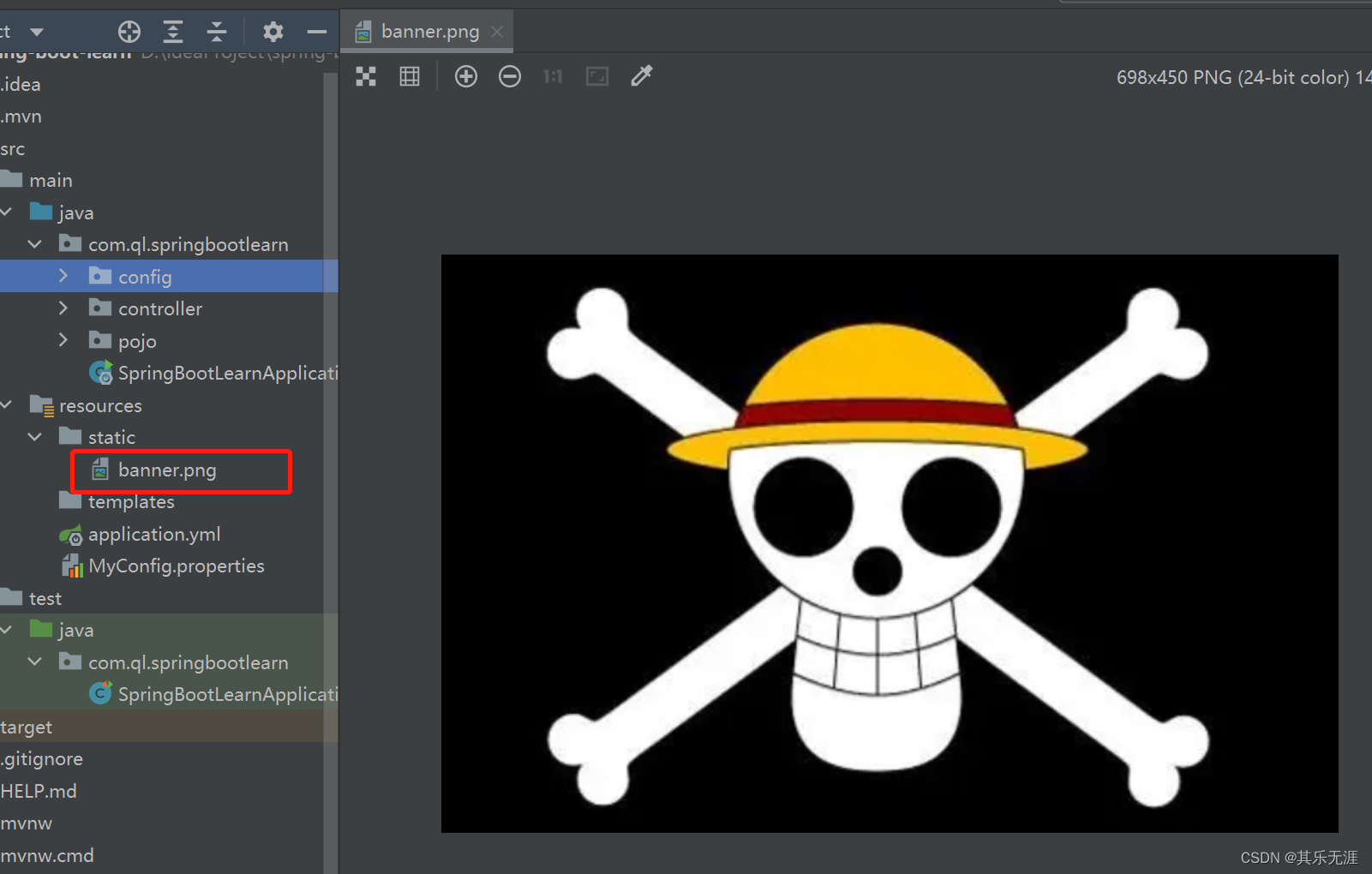
Task: Click the pojo package folder icon
Action: point(100,339)
